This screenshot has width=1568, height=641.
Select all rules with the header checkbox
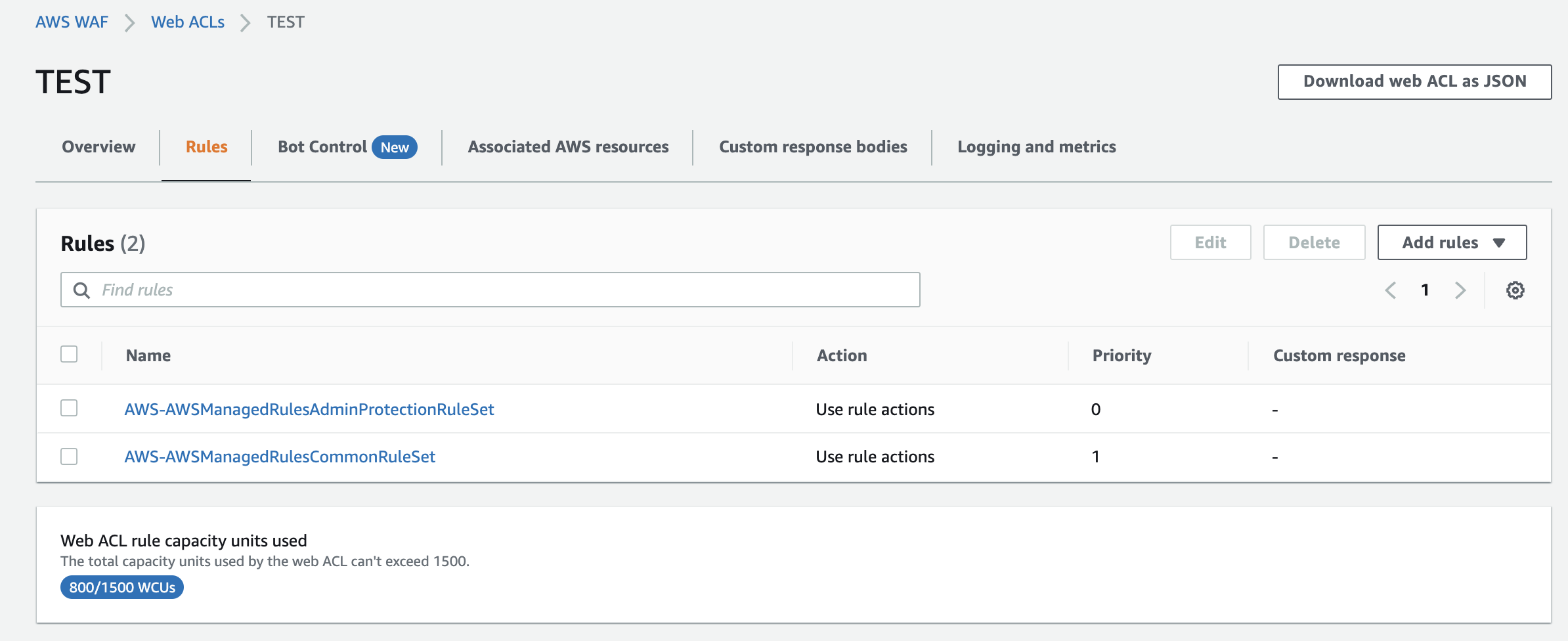(x=69, y=354)
